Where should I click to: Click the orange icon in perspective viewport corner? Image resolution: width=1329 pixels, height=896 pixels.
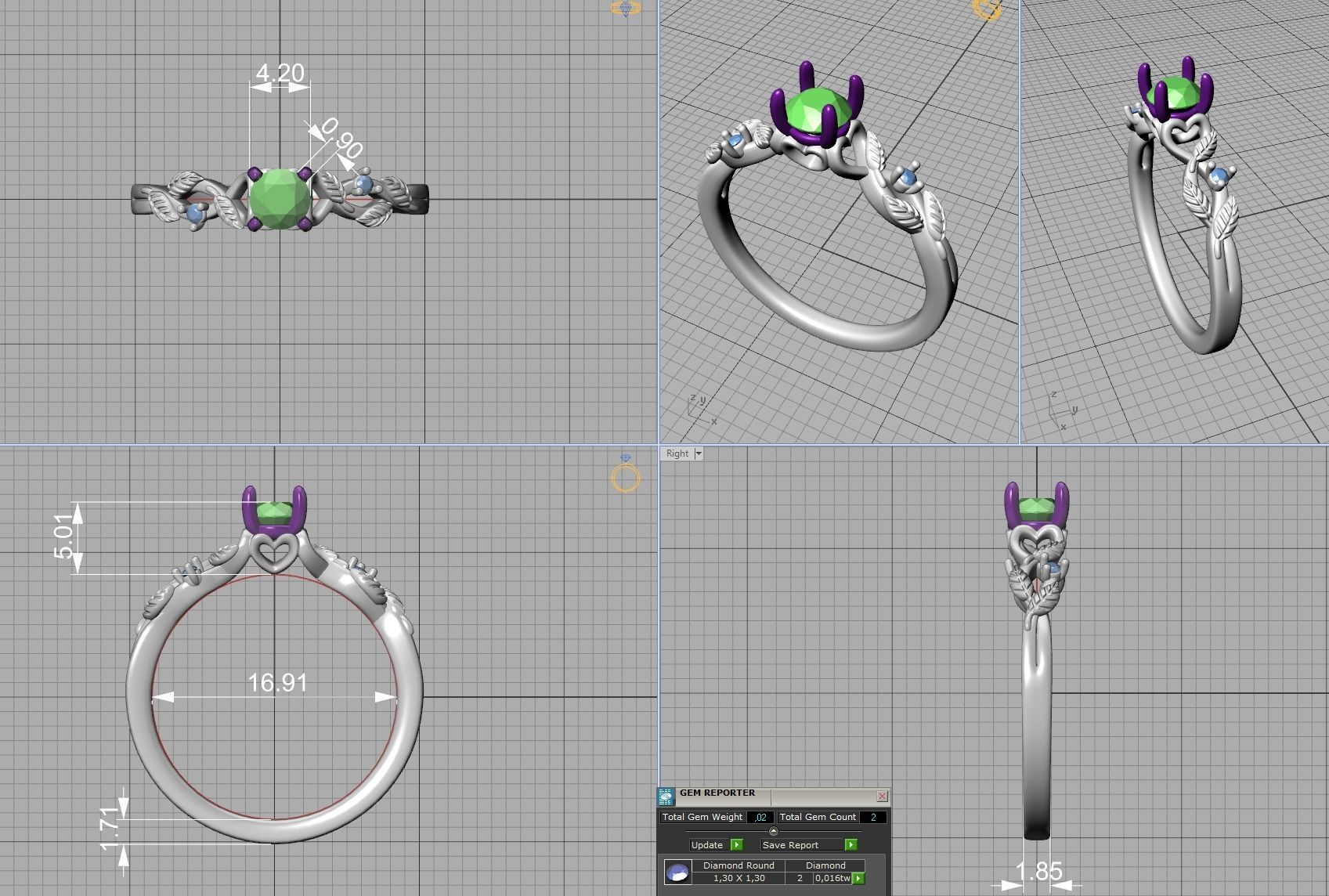pos(987,9)
